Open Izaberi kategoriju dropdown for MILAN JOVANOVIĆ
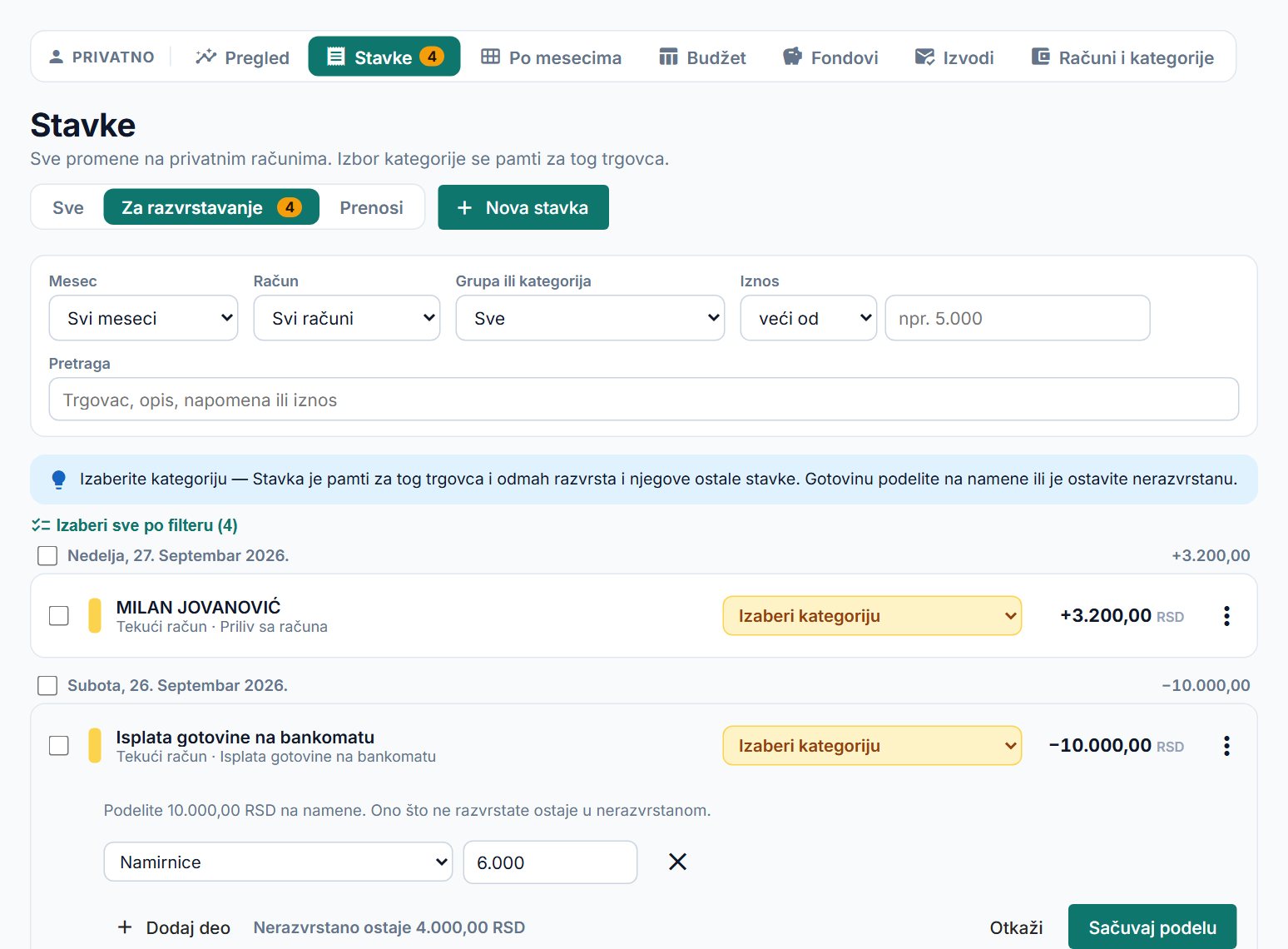The width and height of the screenshot is (1288, 949). [x=872, y=616]
